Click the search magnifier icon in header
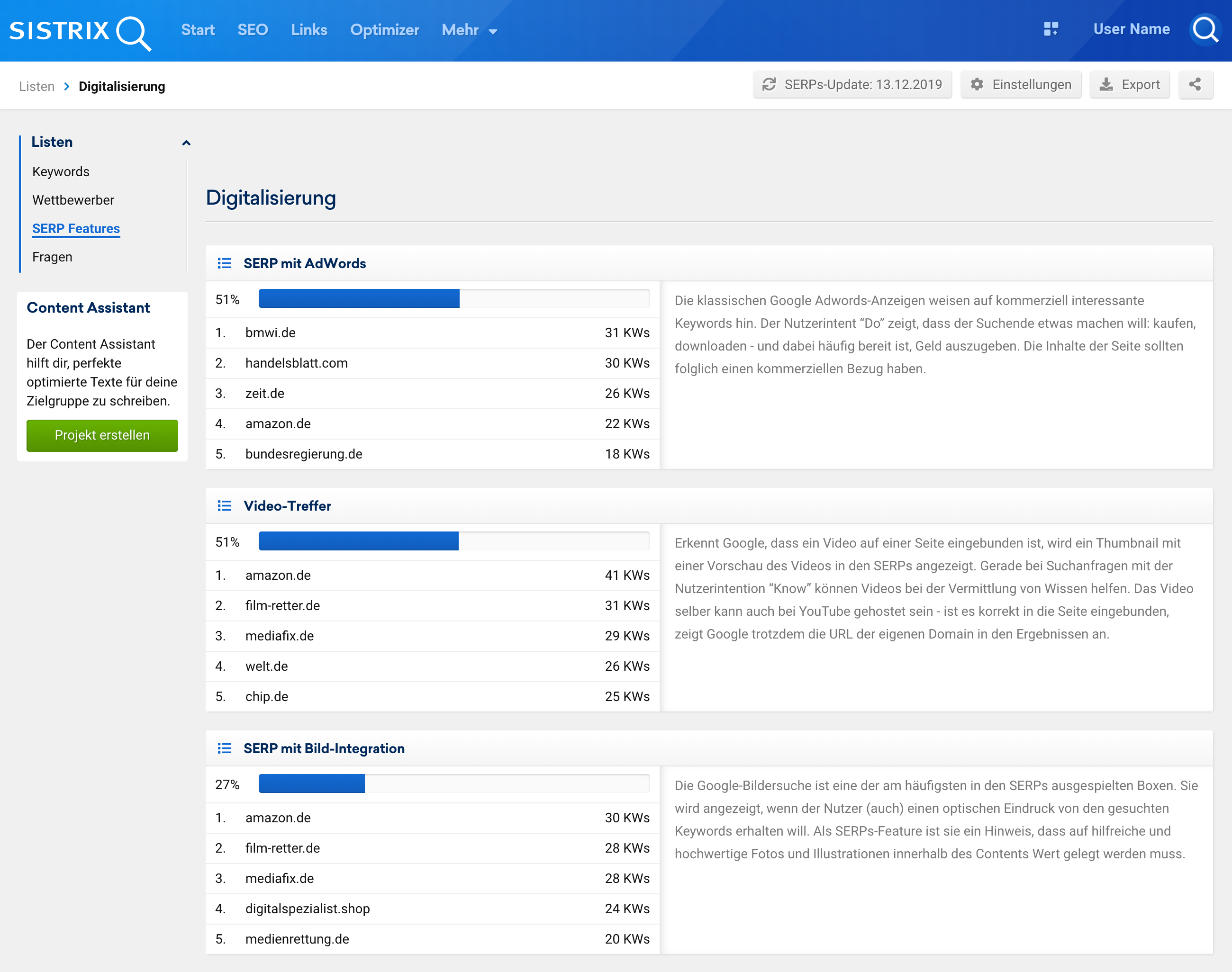This screenshot has width=1232, height=972. [1205, 29]
